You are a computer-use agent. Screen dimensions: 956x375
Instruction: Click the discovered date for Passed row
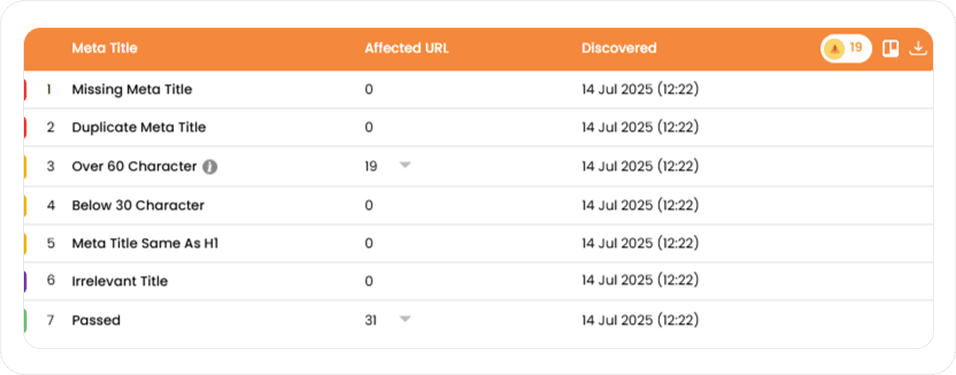(x=640, y=320)
